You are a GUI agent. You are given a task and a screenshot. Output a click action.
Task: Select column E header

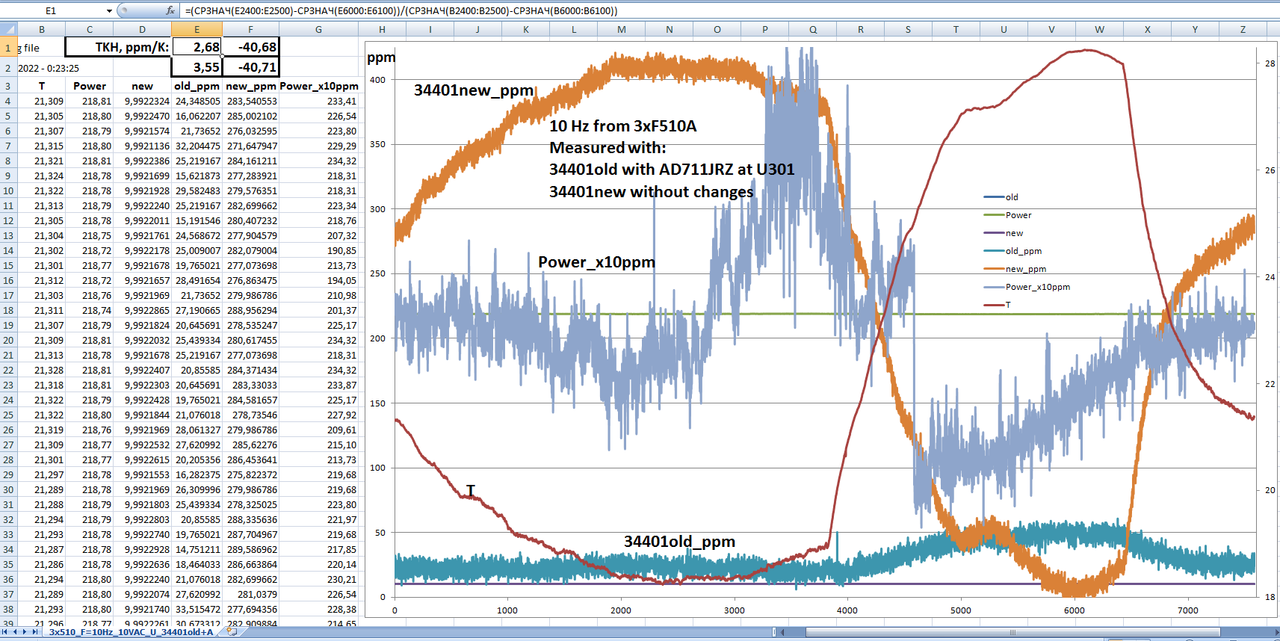tap(196, 29)
